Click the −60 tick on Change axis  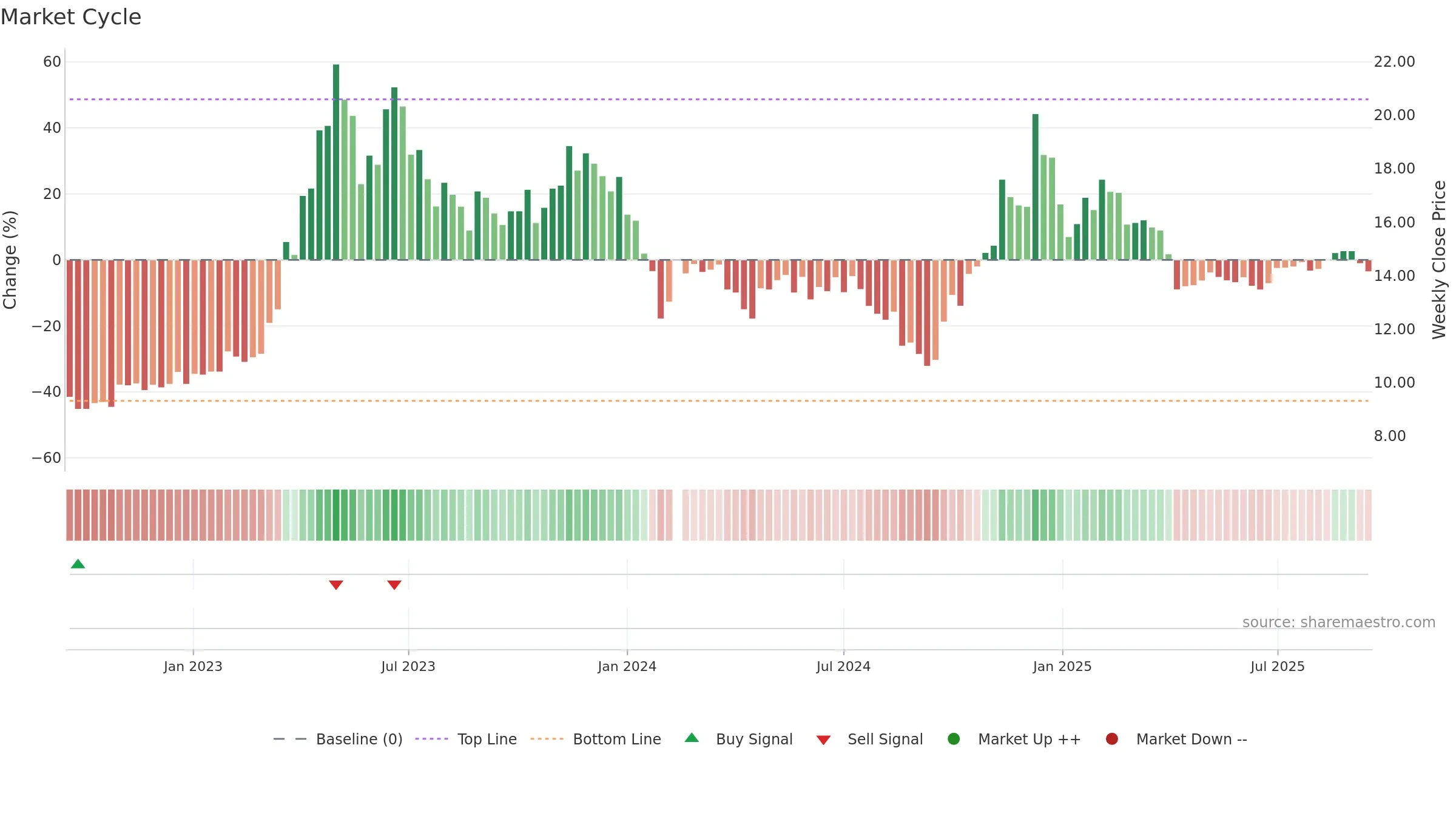[47, 458]
